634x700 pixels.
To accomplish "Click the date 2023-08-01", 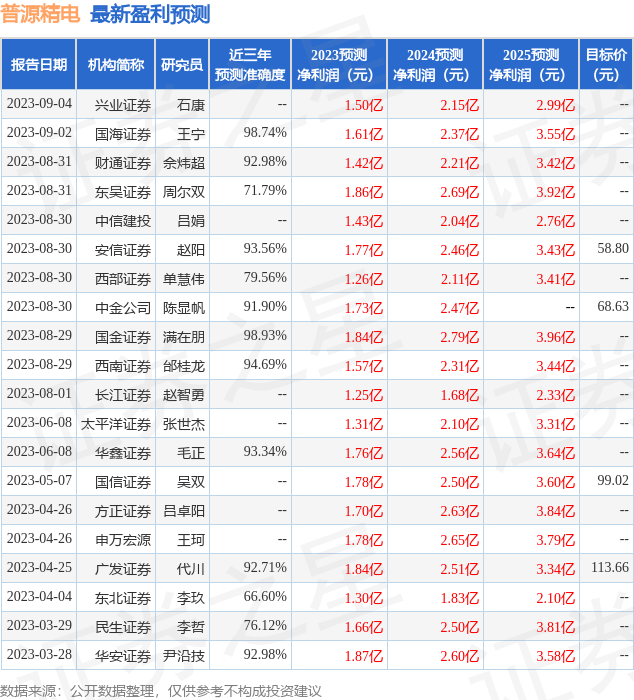I will (39, 394).
